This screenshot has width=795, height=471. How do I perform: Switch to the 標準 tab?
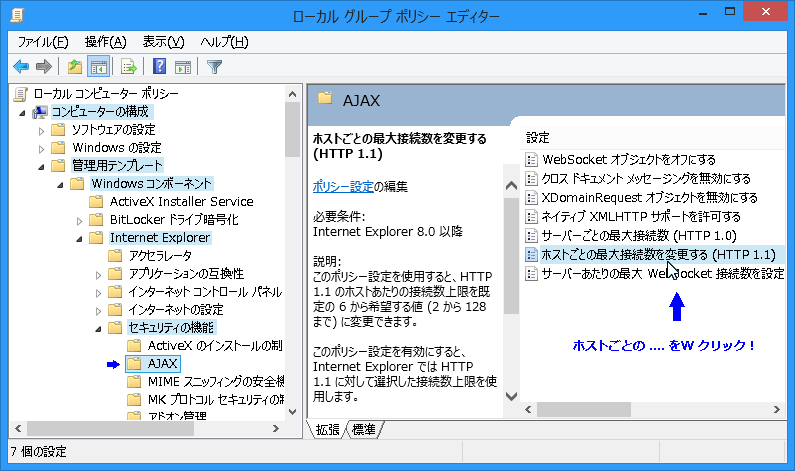[x=364, y=430]
